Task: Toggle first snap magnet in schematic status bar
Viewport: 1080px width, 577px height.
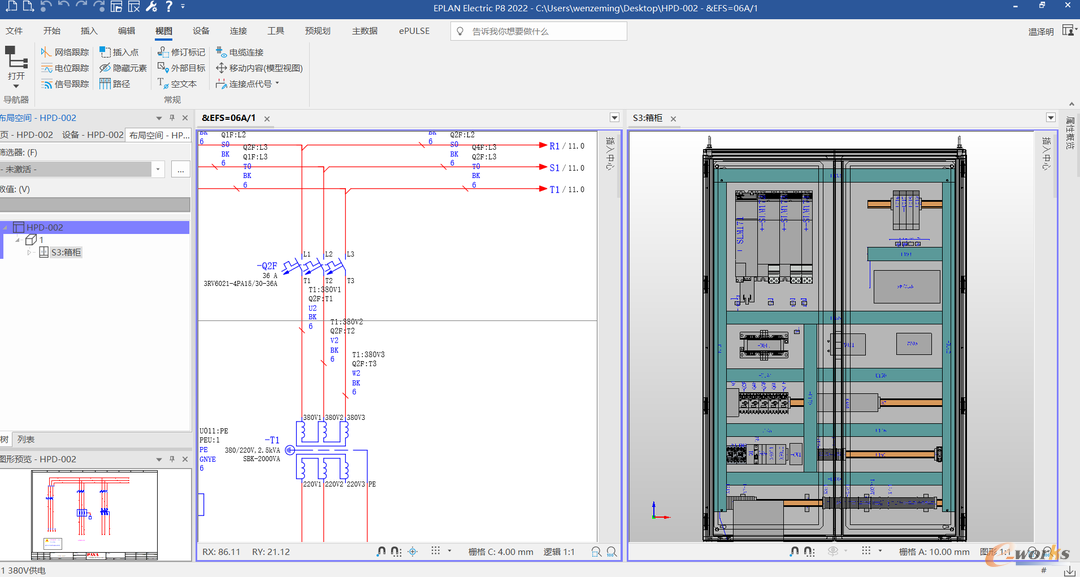Action: [381, 552]
